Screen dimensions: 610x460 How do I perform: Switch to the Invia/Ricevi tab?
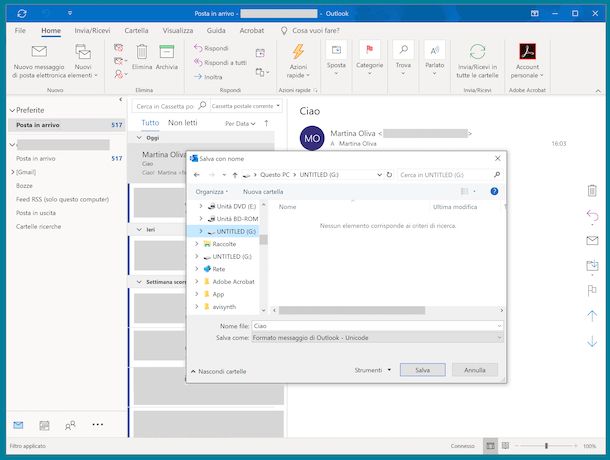[x=92, y=30]
